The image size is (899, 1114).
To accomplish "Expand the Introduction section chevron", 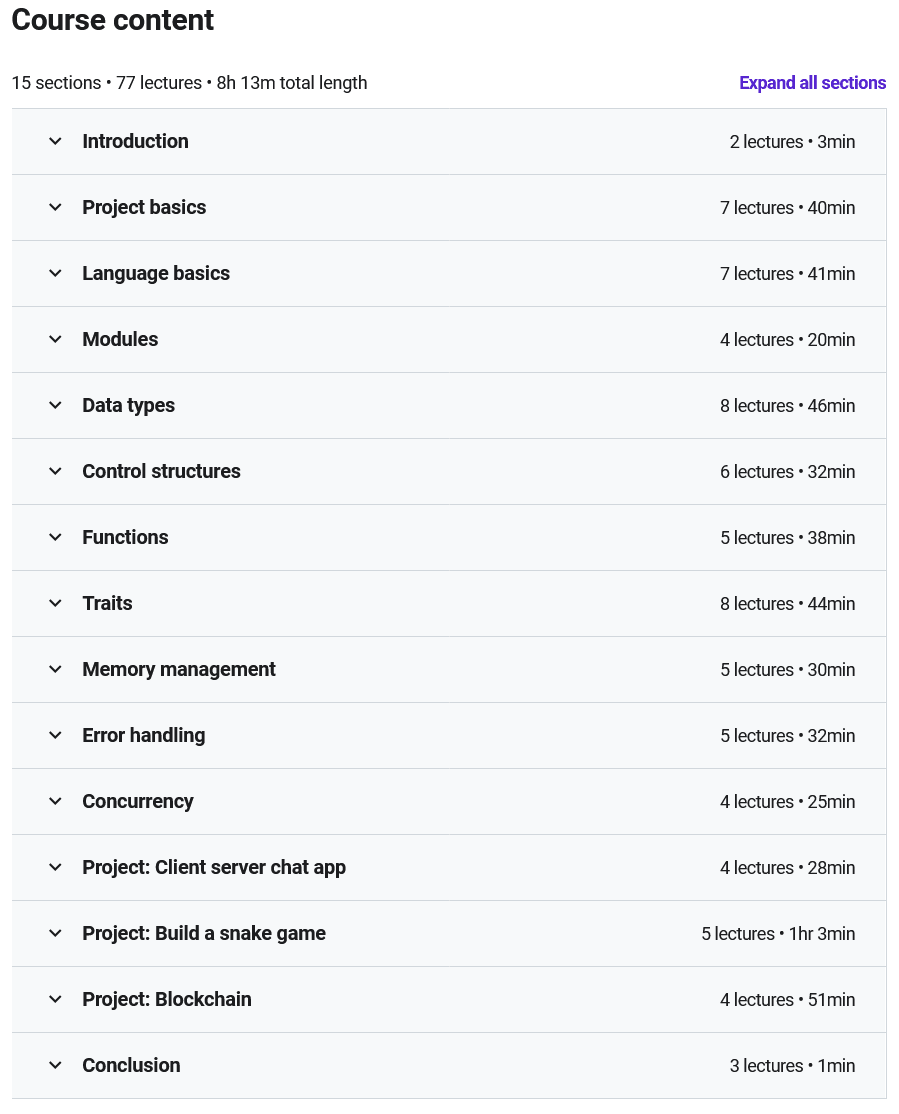I will pyautogui.click(x=55, y=142).
